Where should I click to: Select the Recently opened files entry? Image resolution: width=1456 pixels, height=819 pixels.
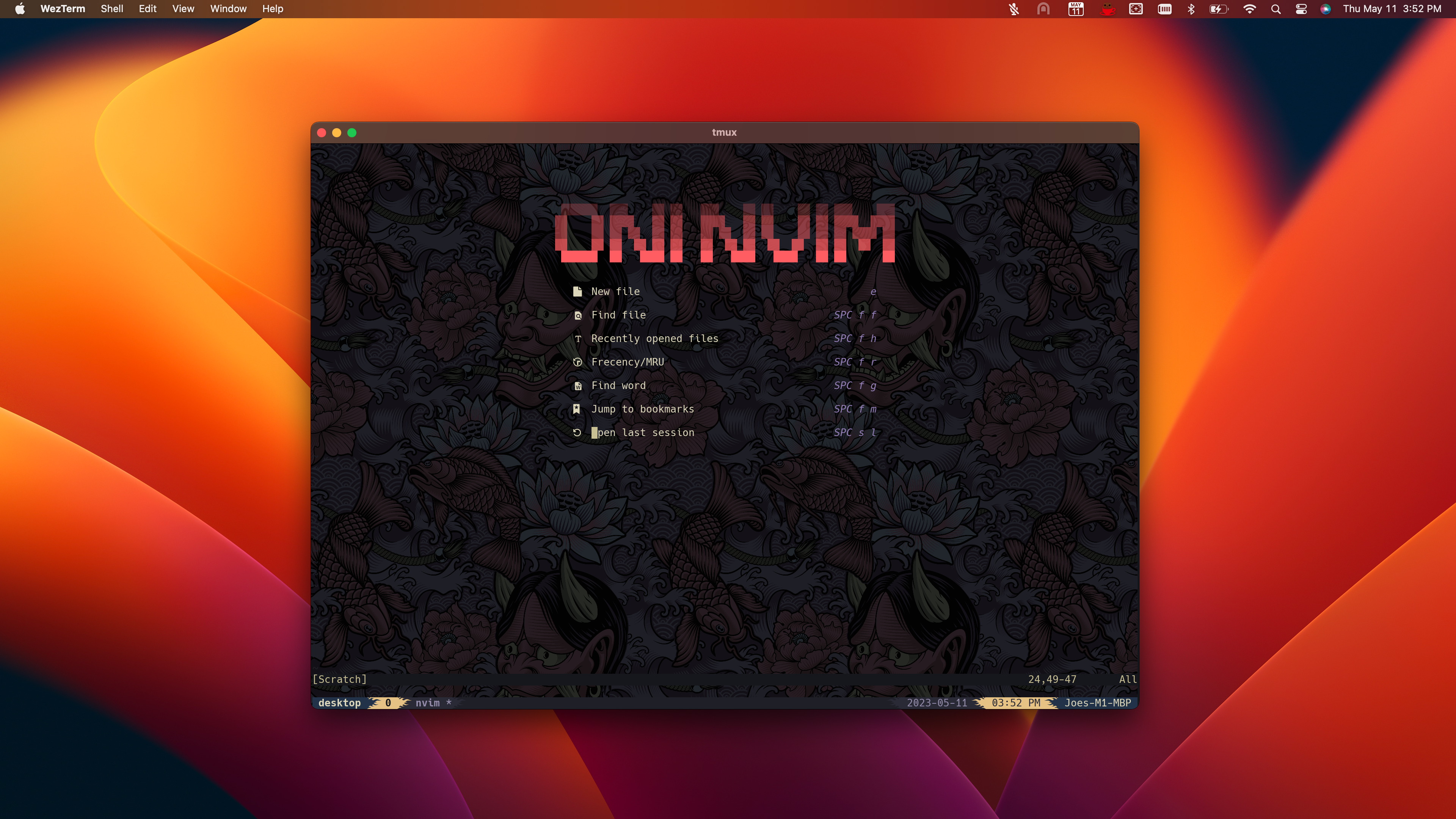click(654, 339)
